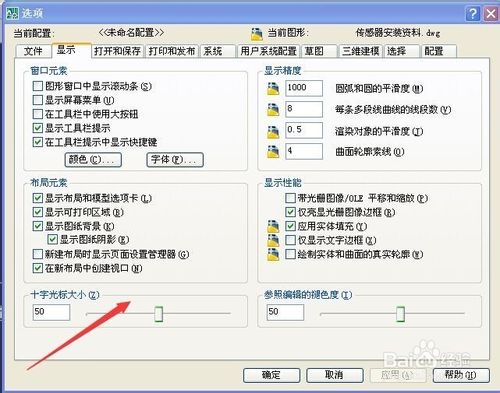This screenshot has height=393, width=500.
Task: Enable 带光栅图像/OLE 平移和缩放 checkbox
Action: pos(290,198)
